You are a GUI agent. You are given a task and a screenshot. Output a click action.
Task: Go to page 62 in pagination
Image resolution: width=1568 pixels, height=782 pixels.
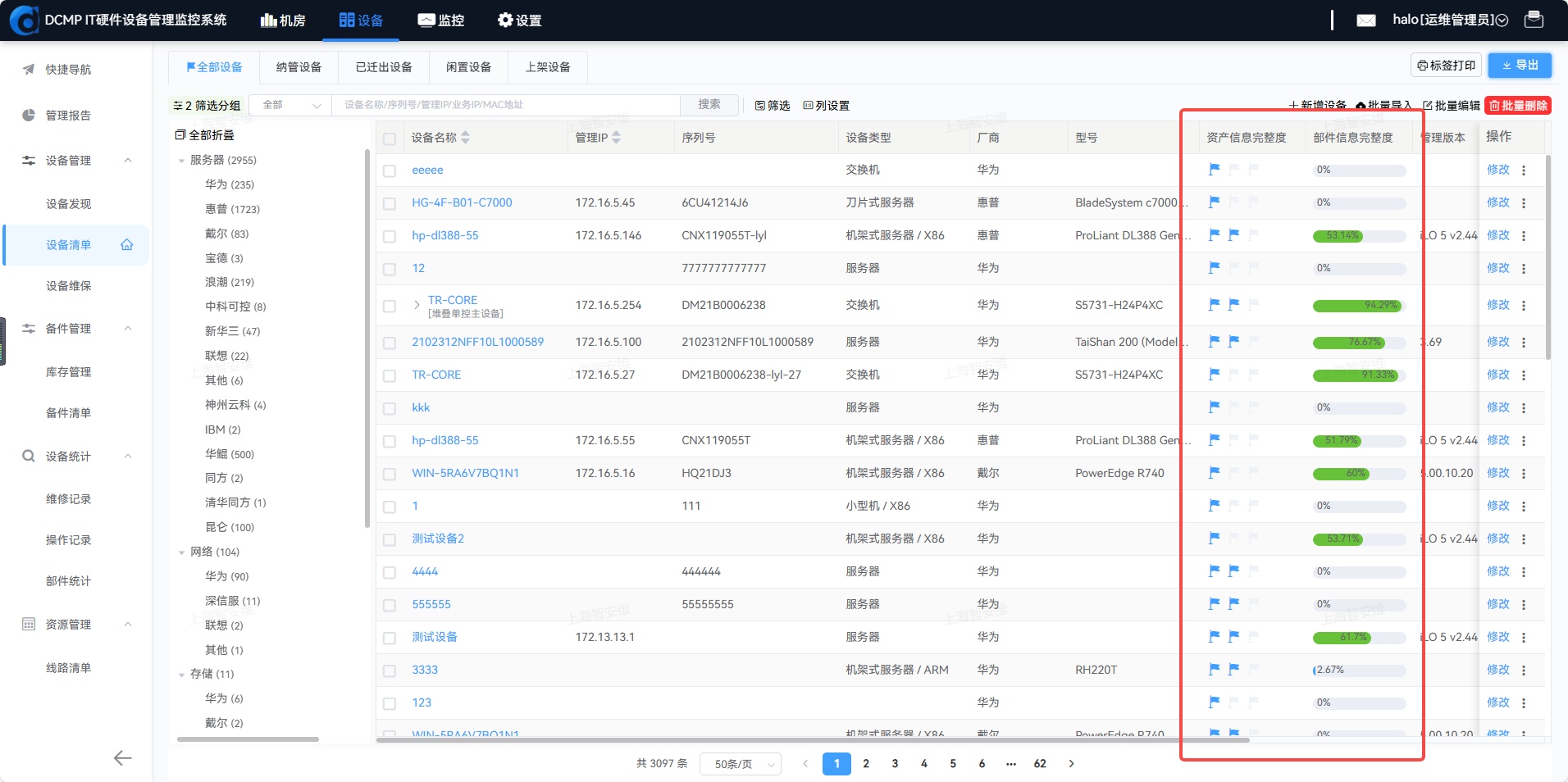[x=1040, y=764]
